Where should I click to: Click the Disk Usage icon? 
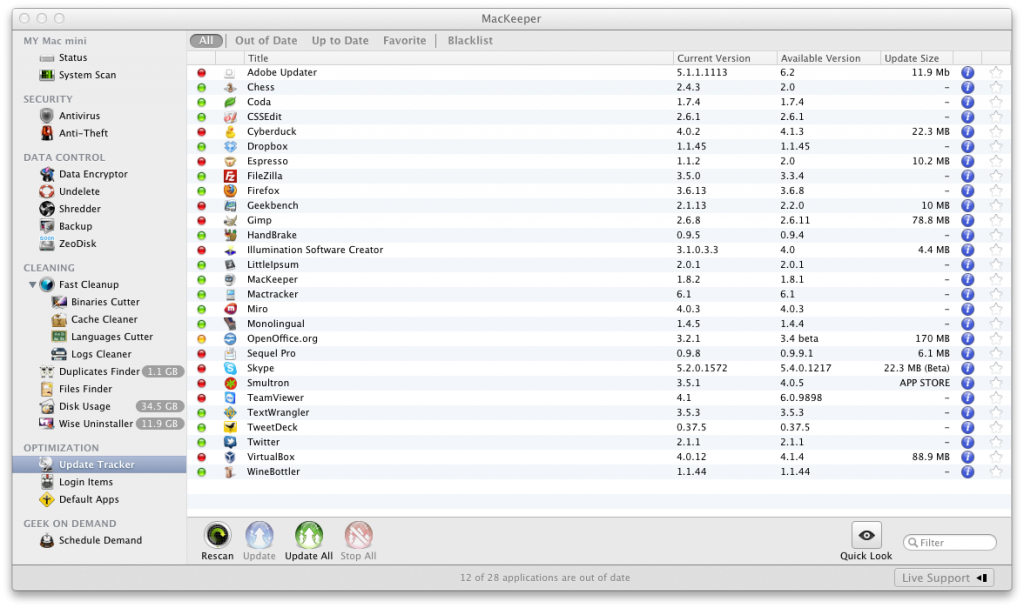[x=46, y=406]
